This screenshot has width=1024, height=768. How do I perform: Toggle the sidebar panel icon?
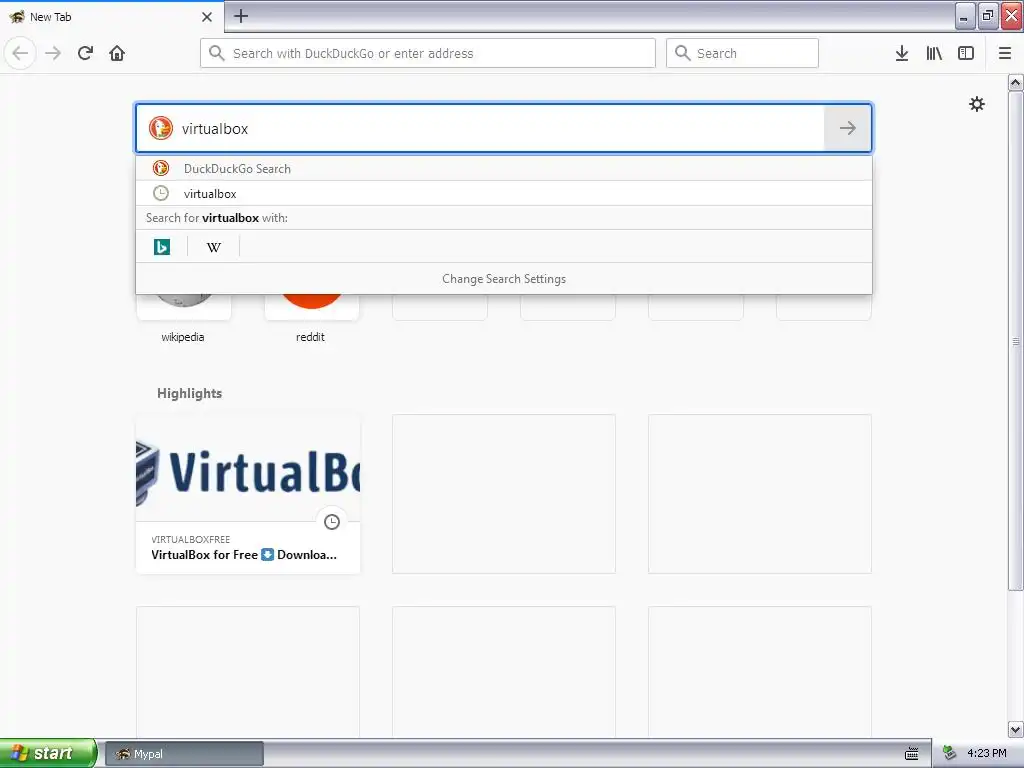pos(966,53)
